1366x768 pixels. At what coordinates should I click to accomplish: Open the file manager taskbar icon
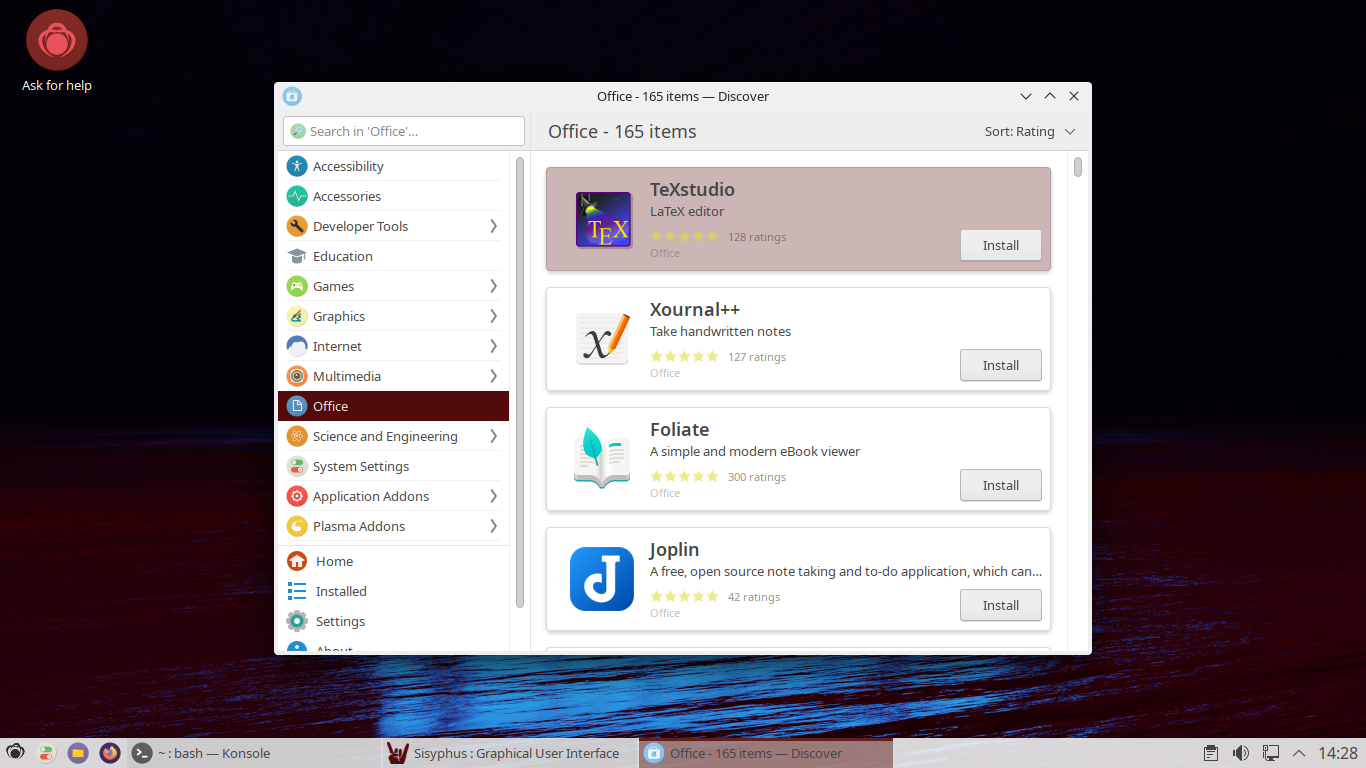point(78,753)
